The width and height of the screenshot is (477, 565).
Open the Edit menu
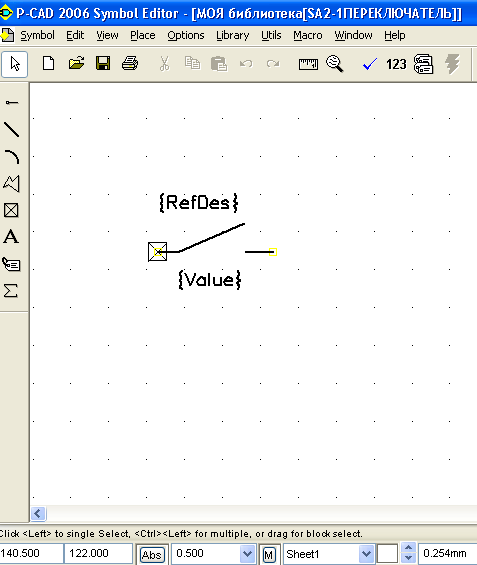pos(75,35)
